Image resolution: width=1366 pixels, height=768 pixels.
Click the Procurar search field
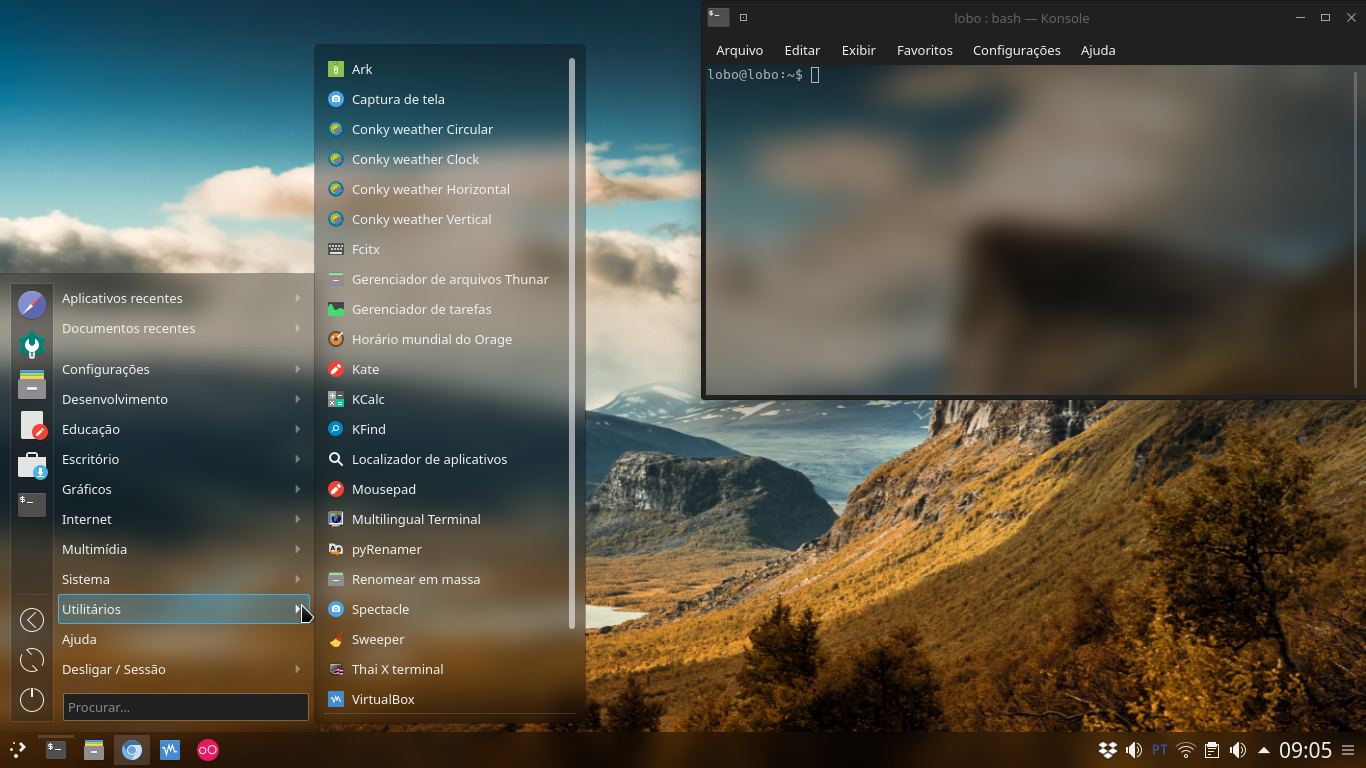(185, 707)
